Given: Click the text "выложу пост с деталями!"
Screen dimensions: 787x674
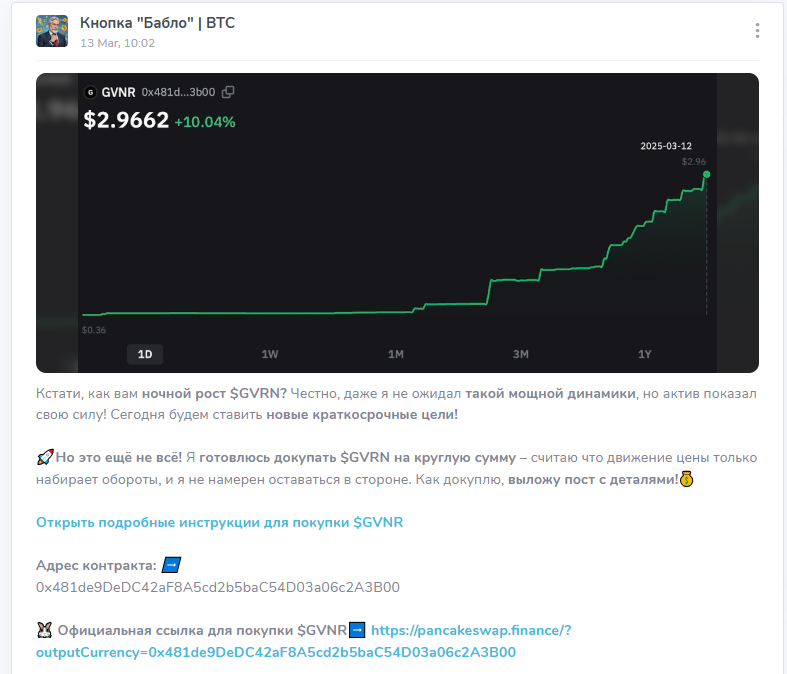Looking at the screenshot, I should 593,480.
